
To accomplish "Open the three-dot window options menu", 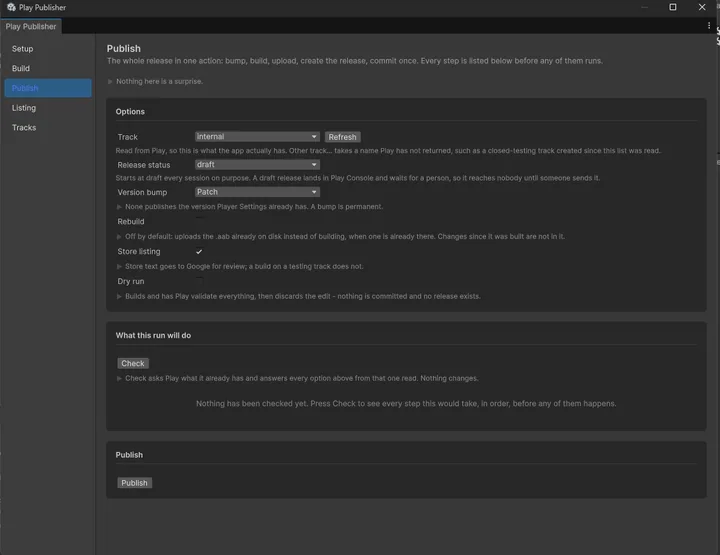I will click(x=709, y=26).
